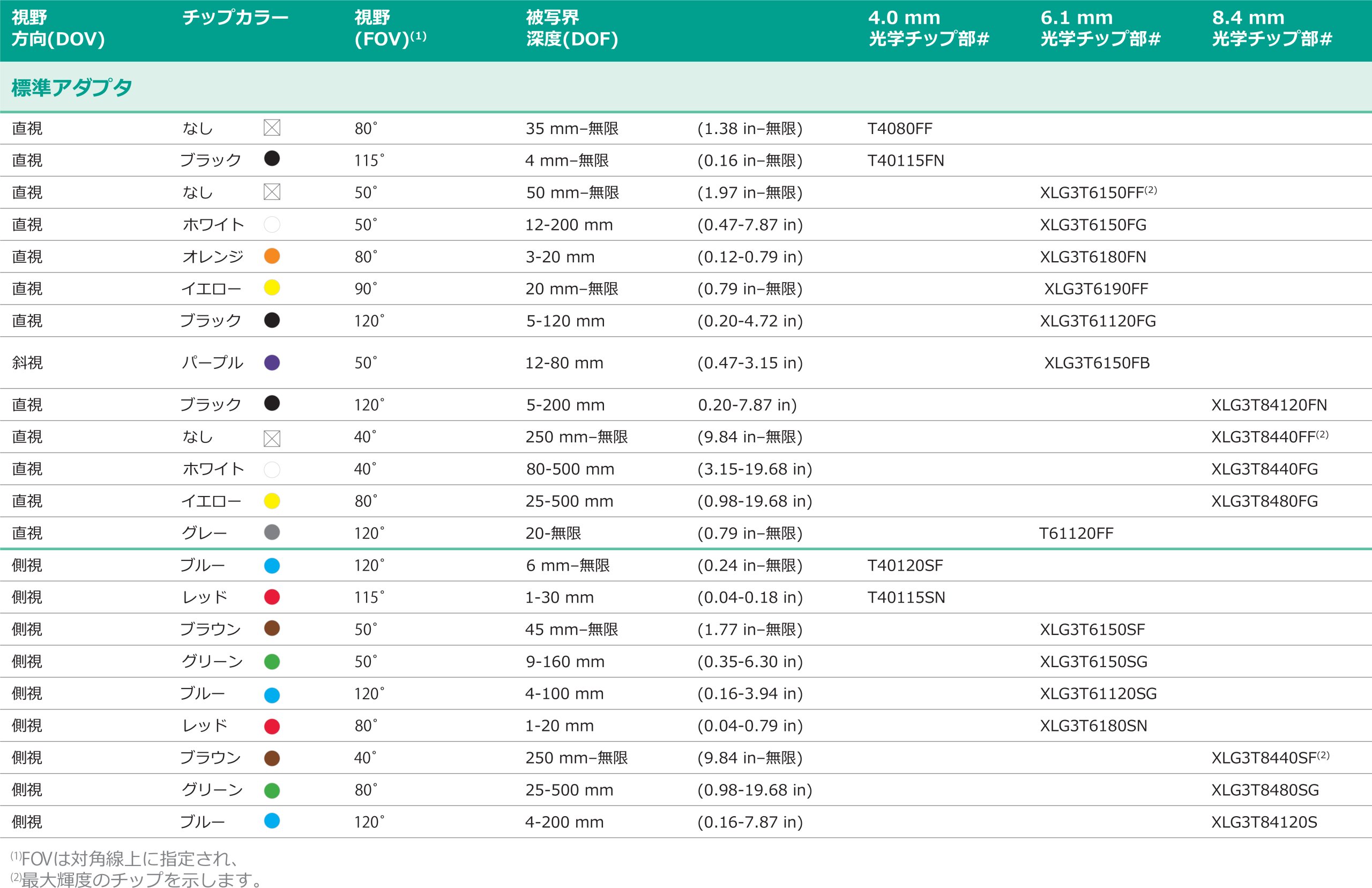Click part number XLG3T61120SG
The height and width of the screenshot is (888, 1372).
coord(1098,694)
